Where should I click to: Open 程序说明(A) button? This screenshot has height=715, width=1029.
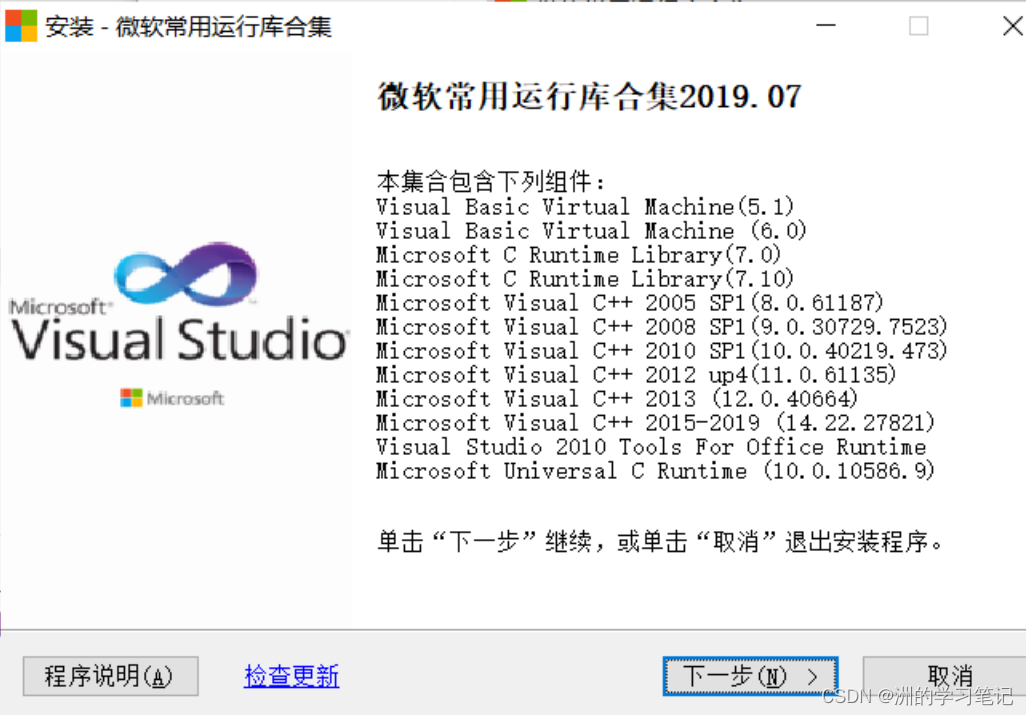click(110, 676)
